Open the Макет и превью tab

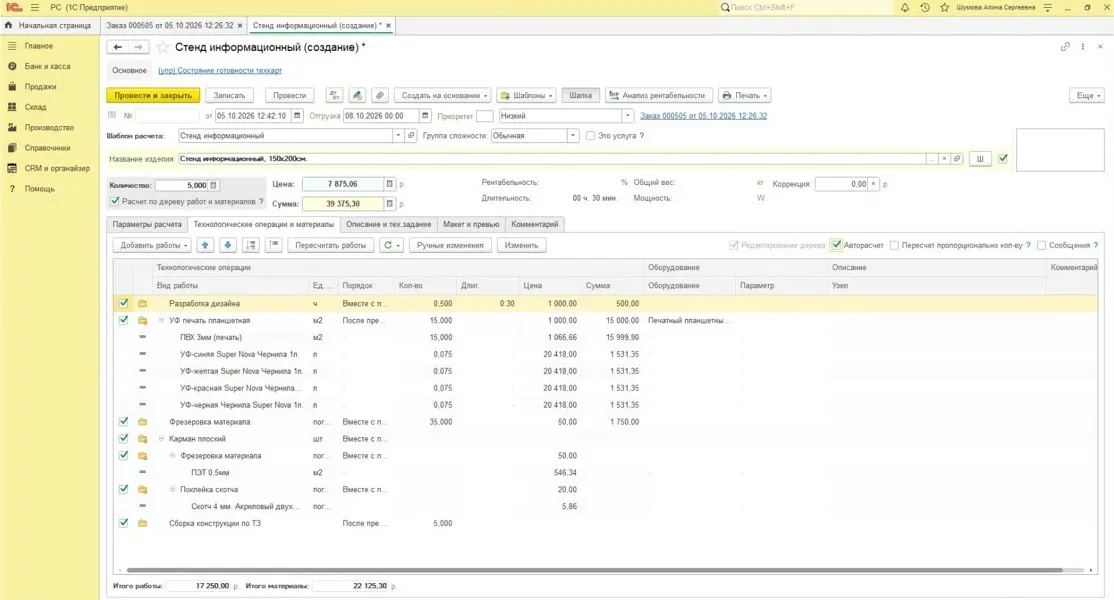[471, 224]
